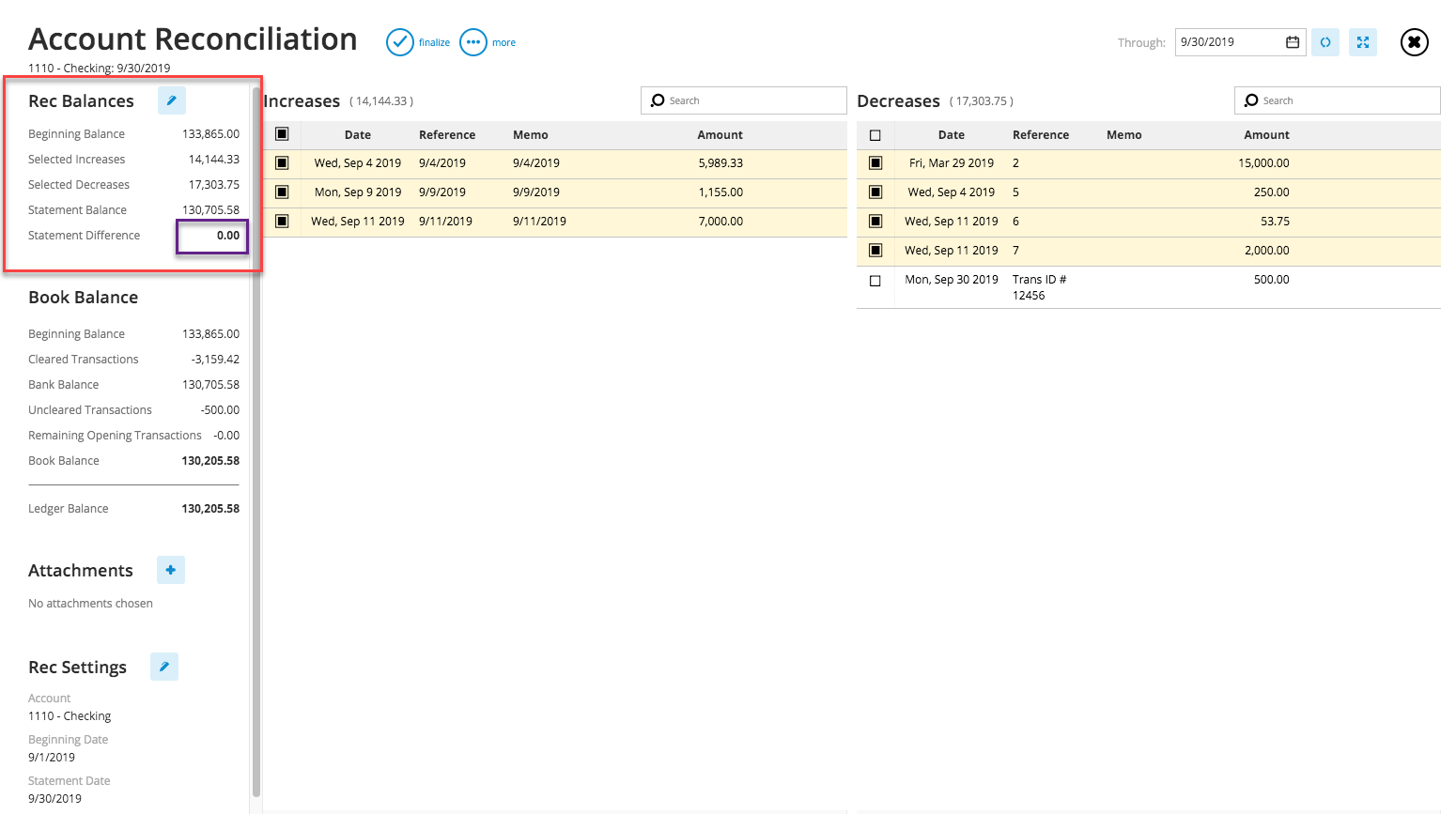Click the more link text

click(x=503, y=42)
